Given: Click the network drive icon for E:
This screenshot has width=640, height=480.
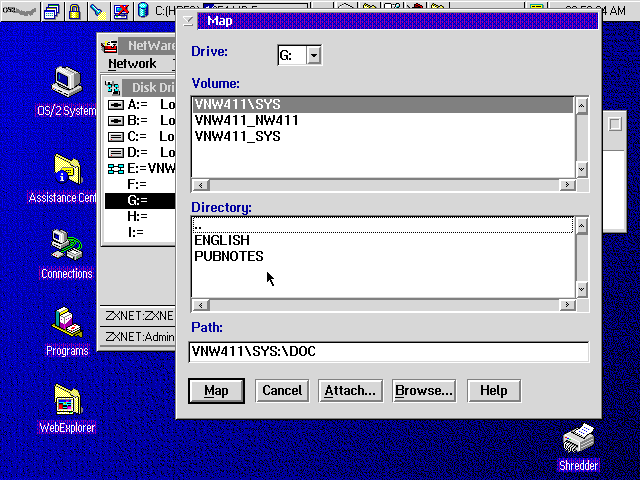Looking at the screenshot, I should point(116,169).
